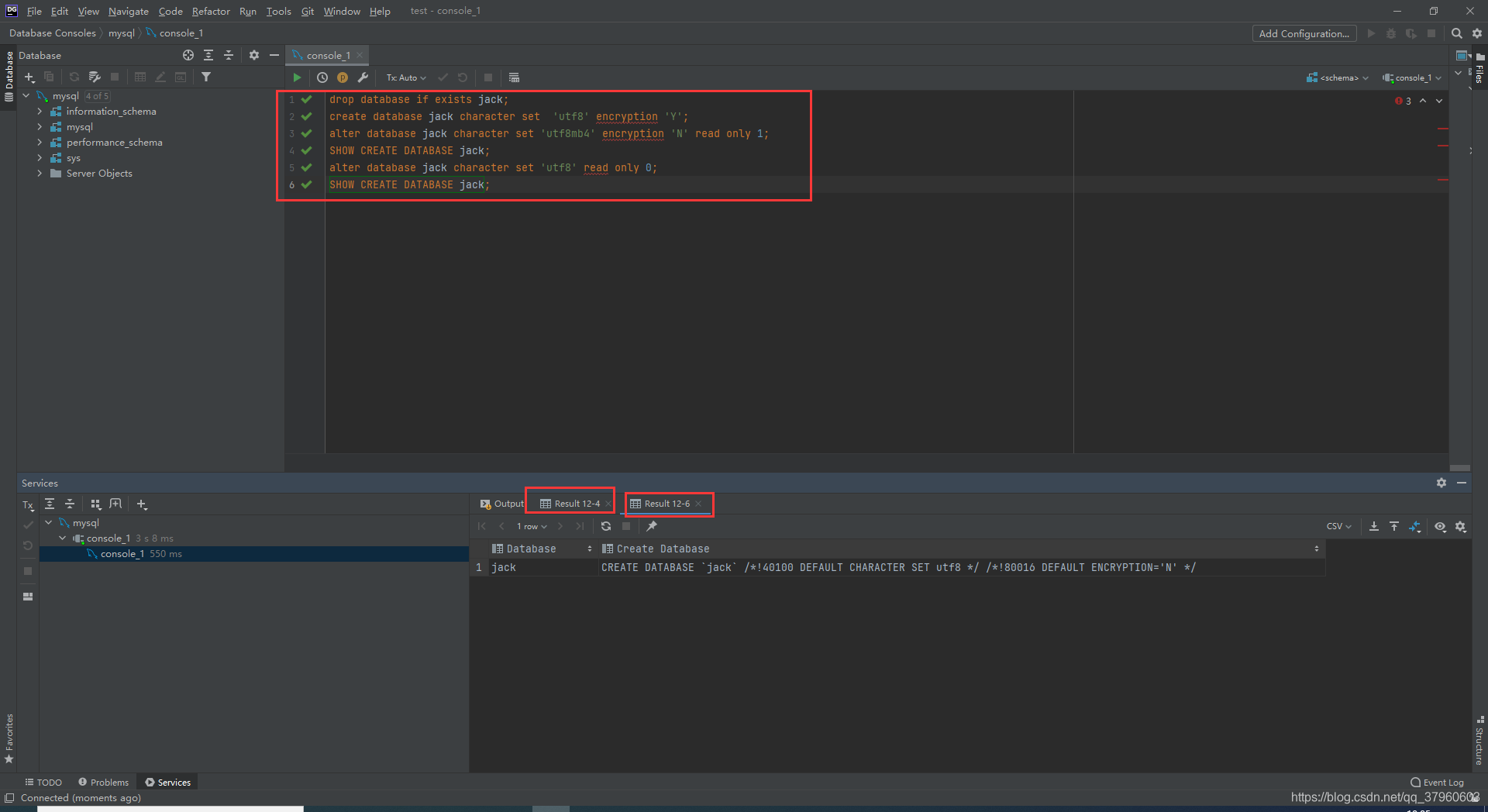Open console settings wrench icon
1488x812 pixels.
tap(363, 77)
